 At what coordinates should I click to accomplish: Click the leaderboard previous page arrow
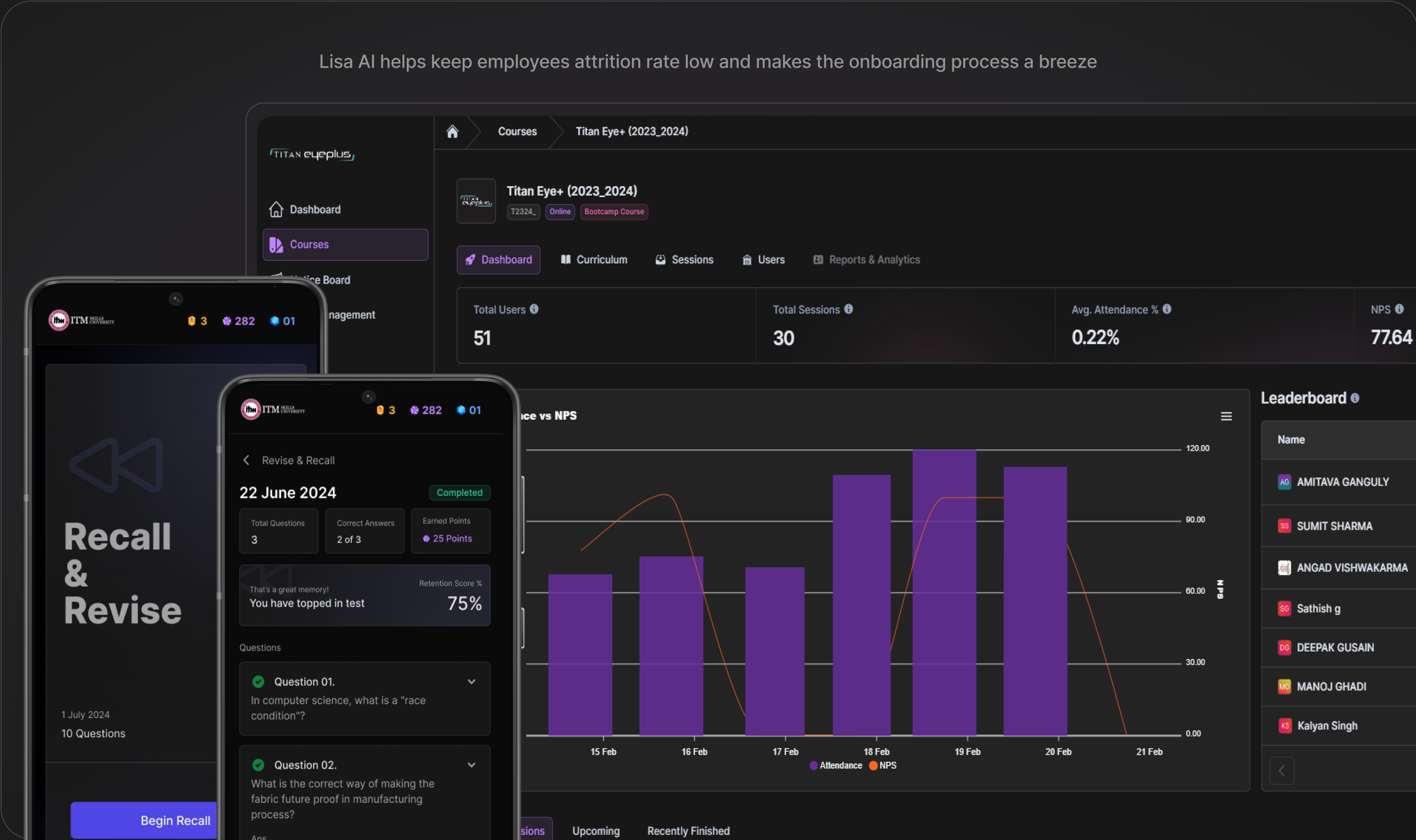pyautogui.click(x=1282, y=770)
